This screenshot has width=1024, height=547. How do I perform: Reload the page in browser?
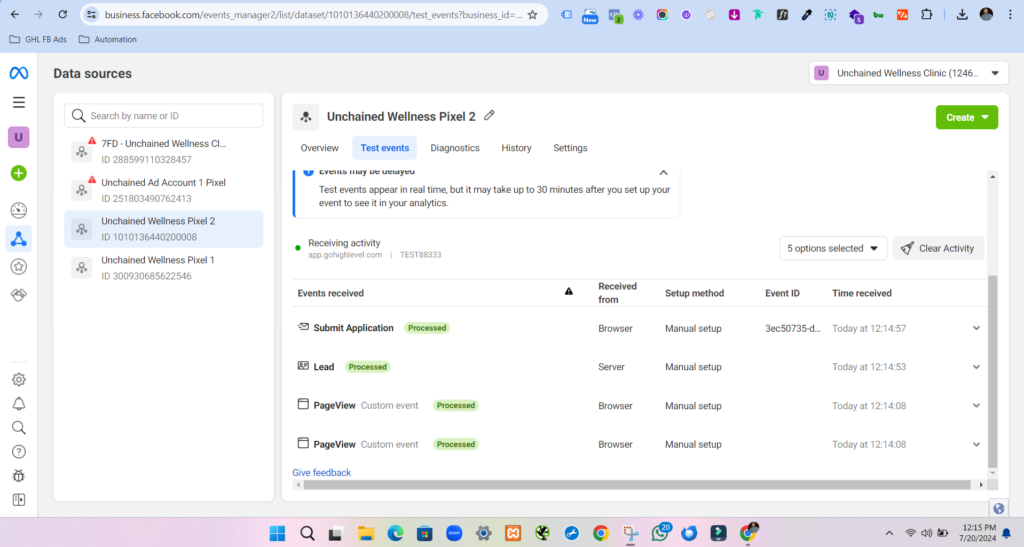tap(63, 14)
